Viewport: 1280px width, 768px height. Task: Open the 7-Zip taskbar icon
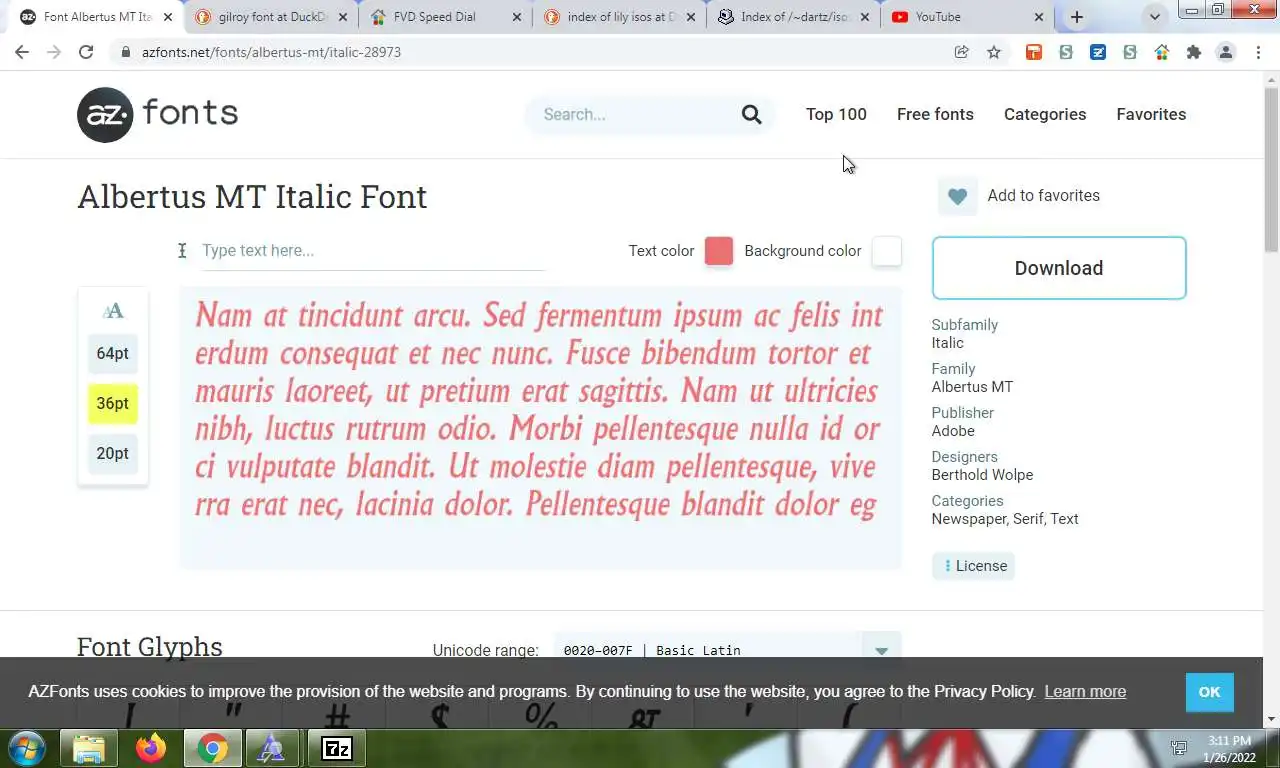click(x=337, y=748)
